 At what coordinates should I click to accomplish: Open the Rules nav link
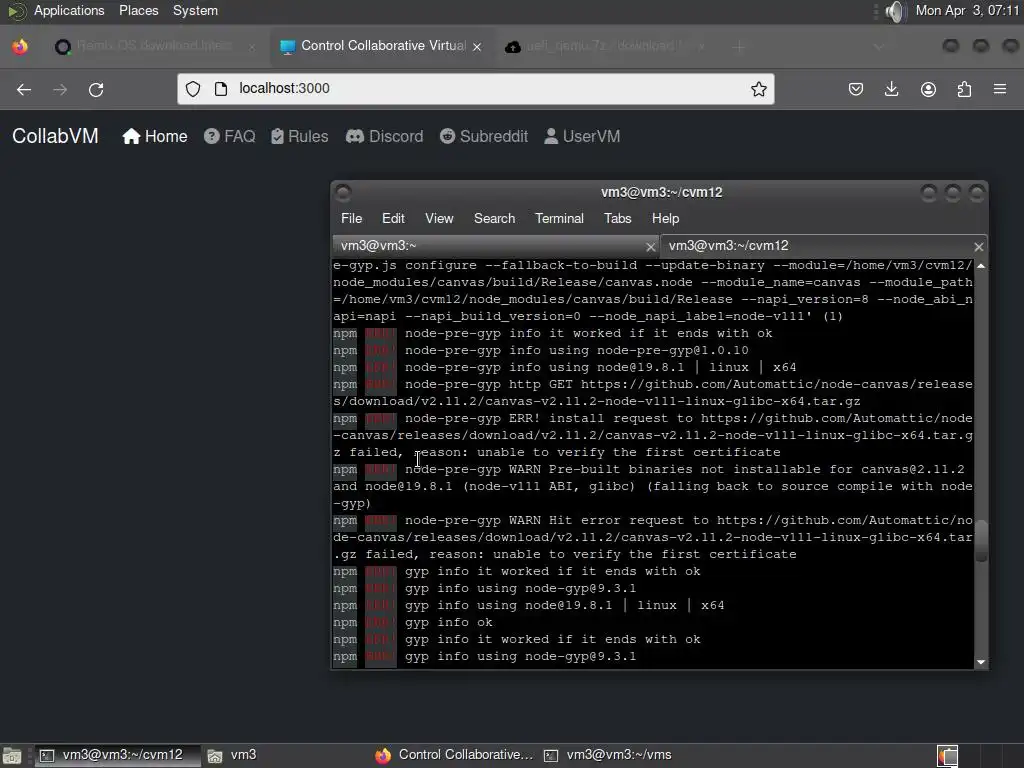click(300, 136)
